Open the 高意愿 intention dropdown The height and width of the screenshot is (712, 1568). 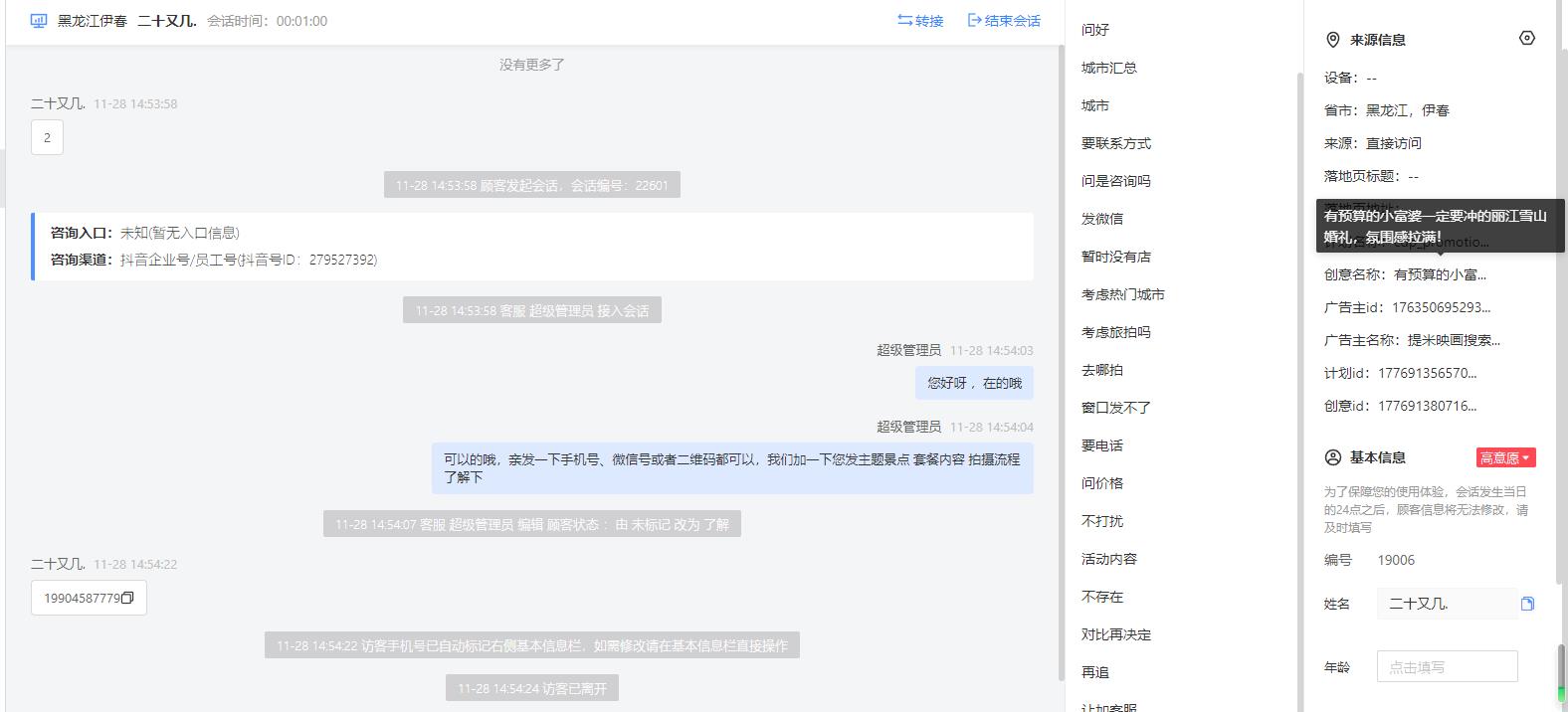point(1506,457)
